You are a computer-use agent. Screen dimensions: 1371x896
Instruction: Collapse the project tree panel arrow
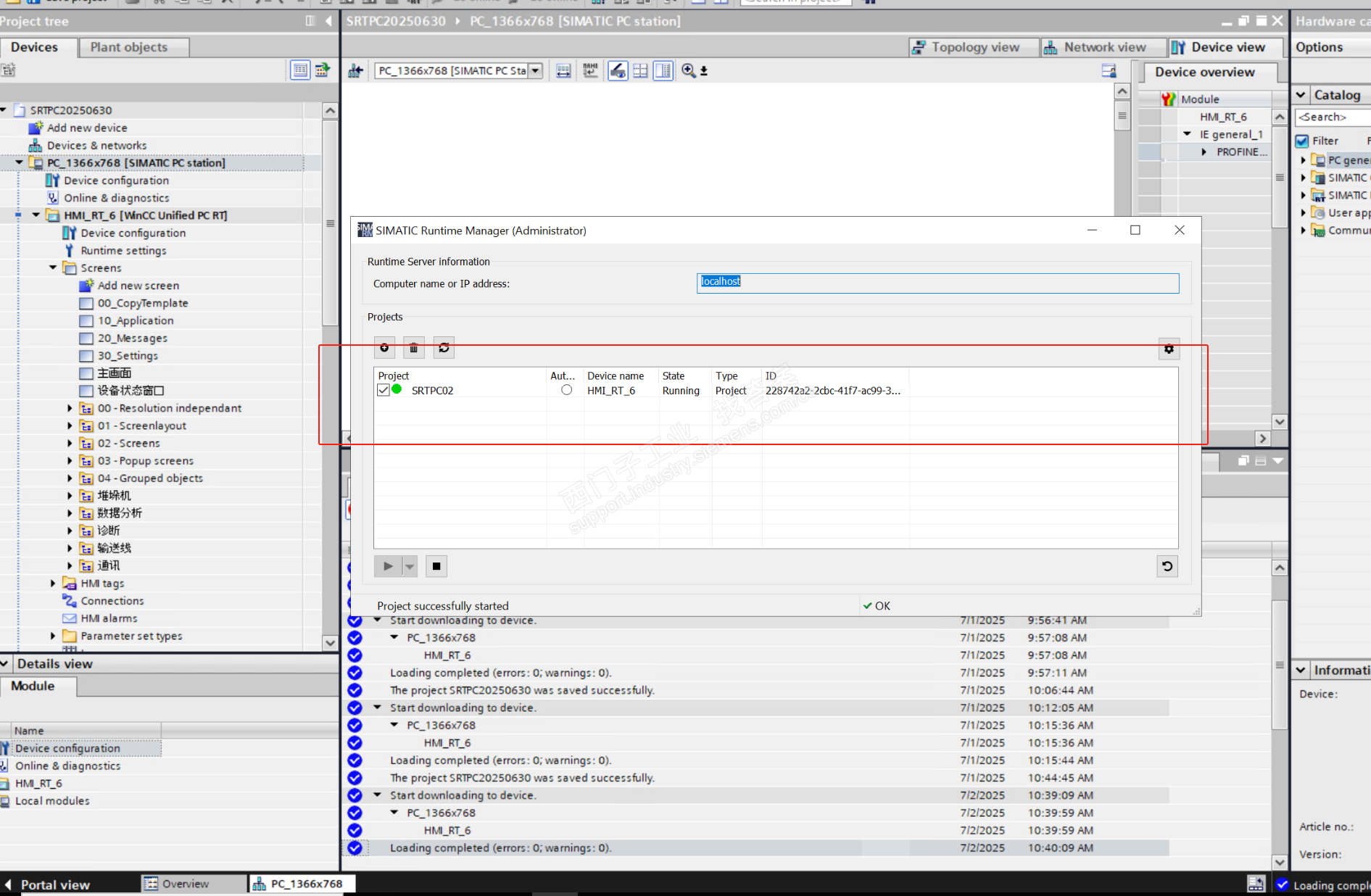tap(329, 21)
